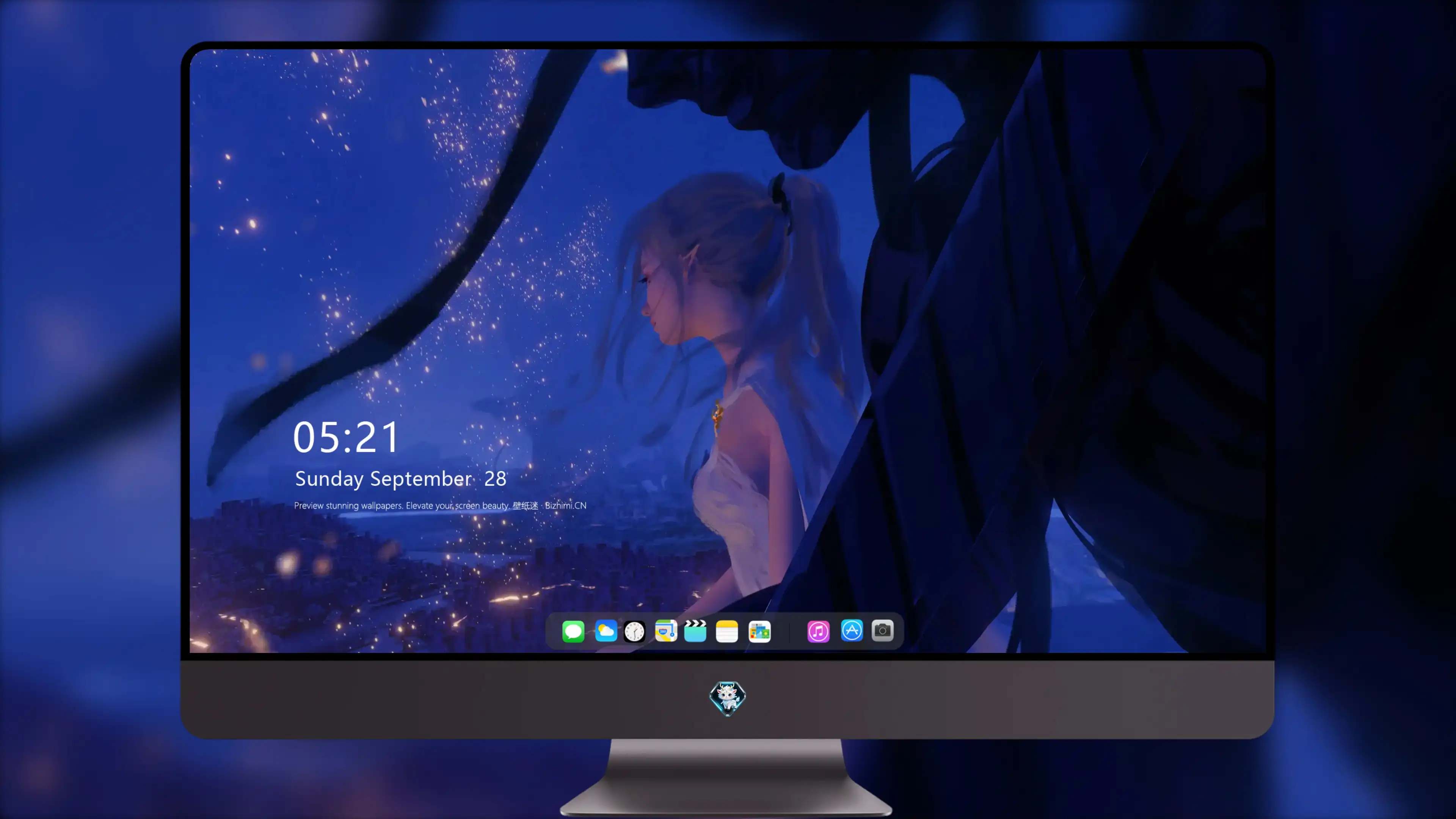Open the Weather app in the dock
The height and width of the screenshot is (819, 1456).
pyautogui.click(x=606, y=631)
